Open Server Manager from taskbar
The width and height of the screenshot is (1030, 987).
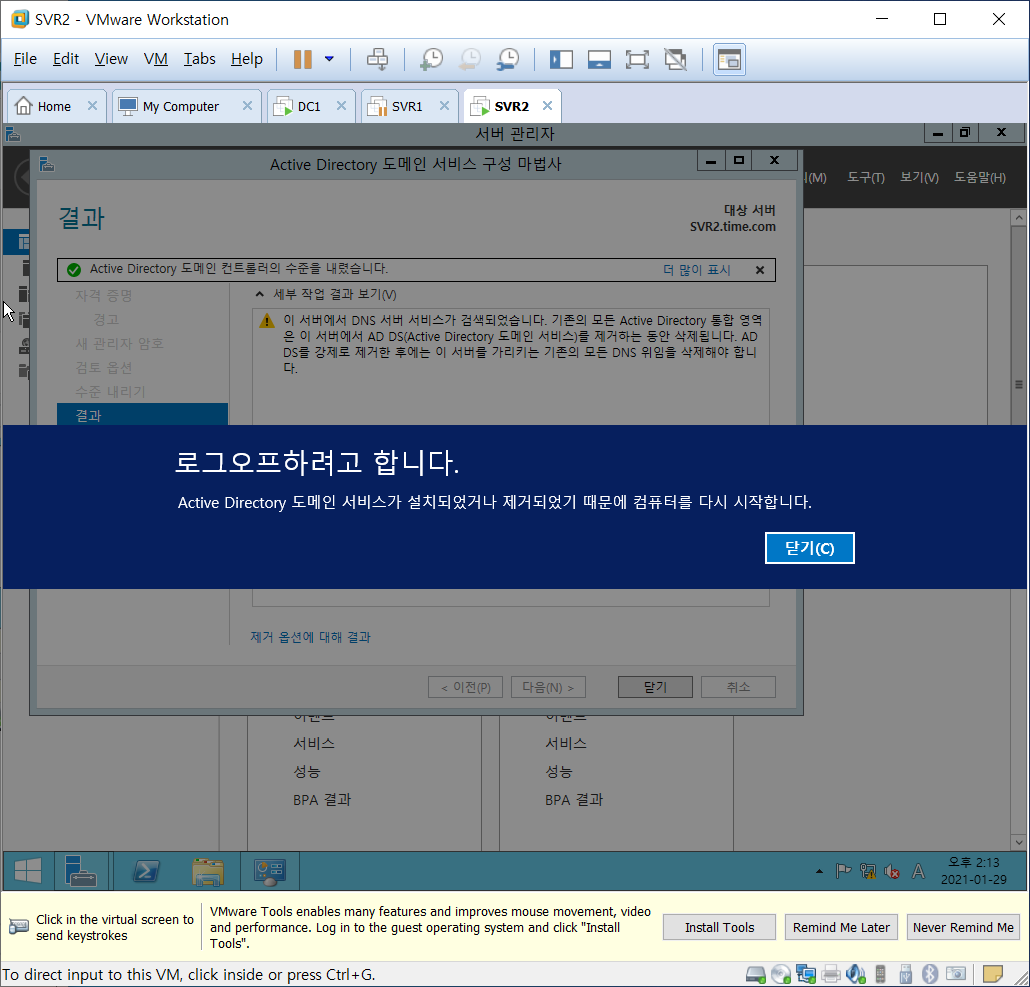click(81, 871)
